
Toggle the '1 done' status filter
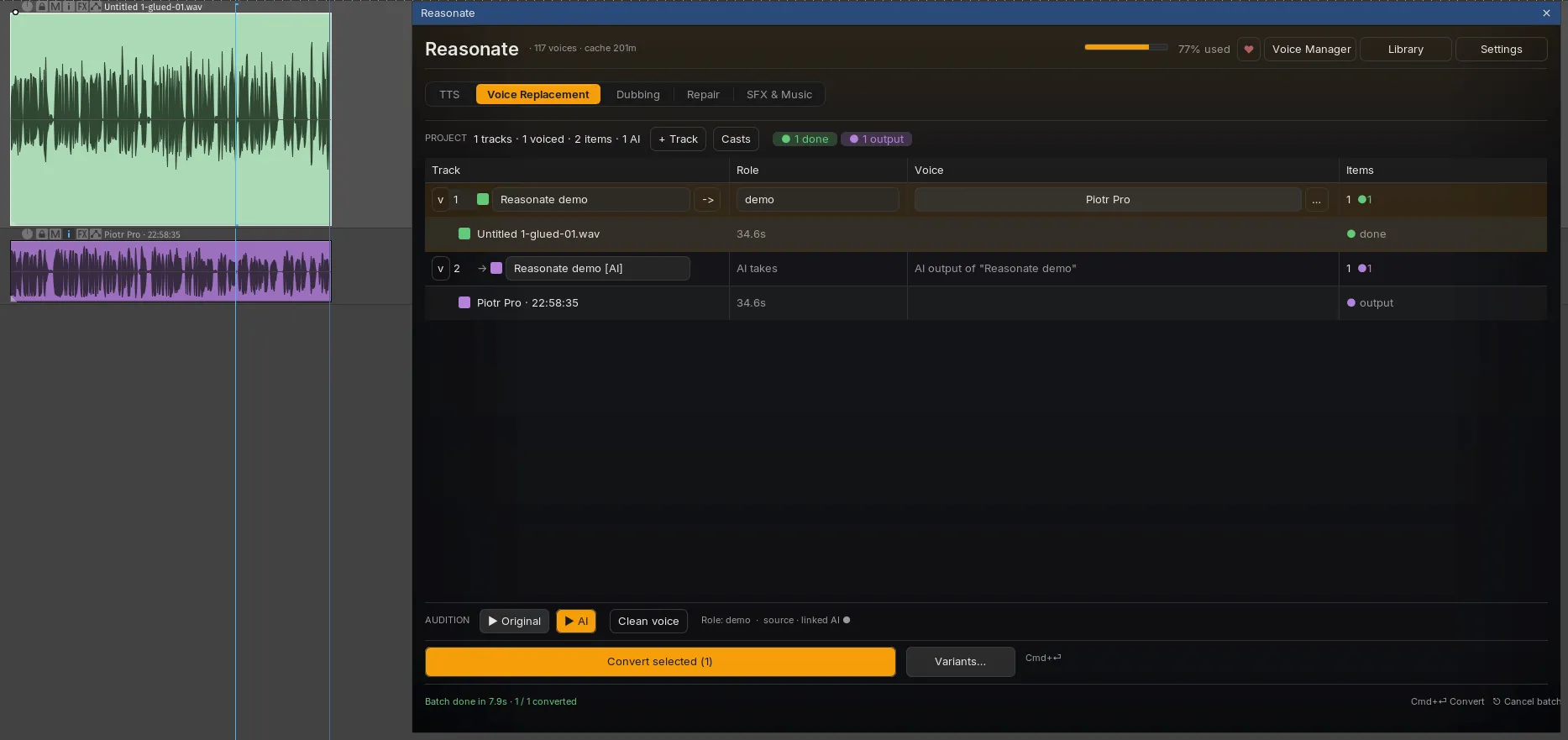(805, 139)
